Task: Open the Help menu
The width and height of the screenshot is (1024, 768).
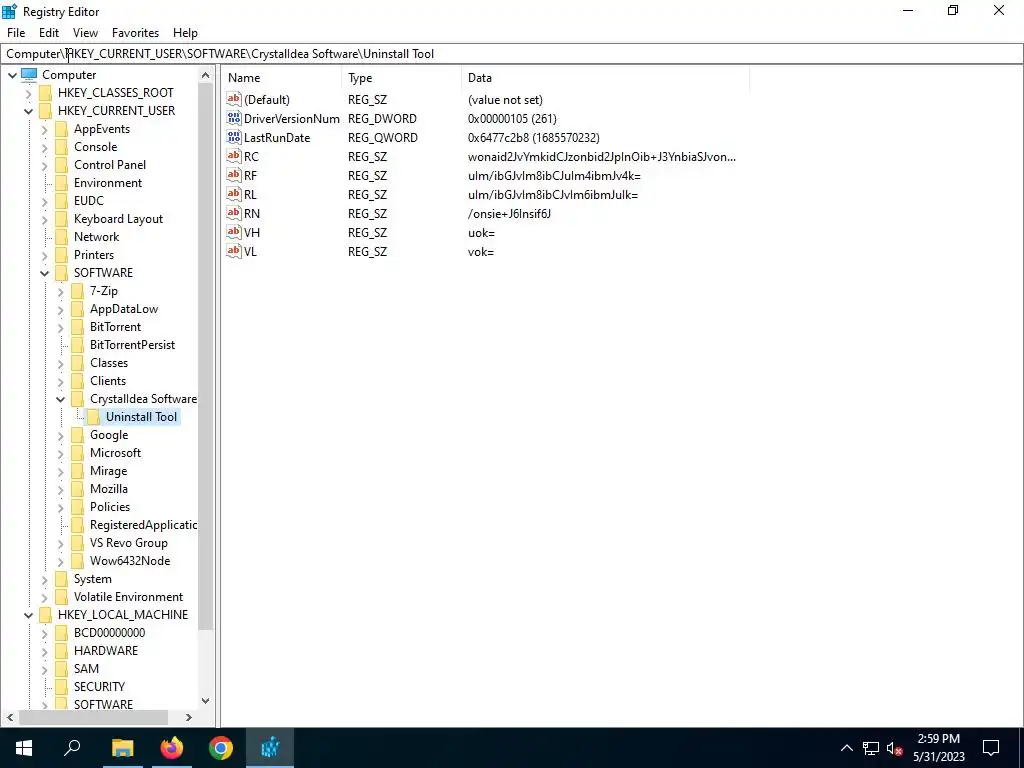Action: coord(185,33)
